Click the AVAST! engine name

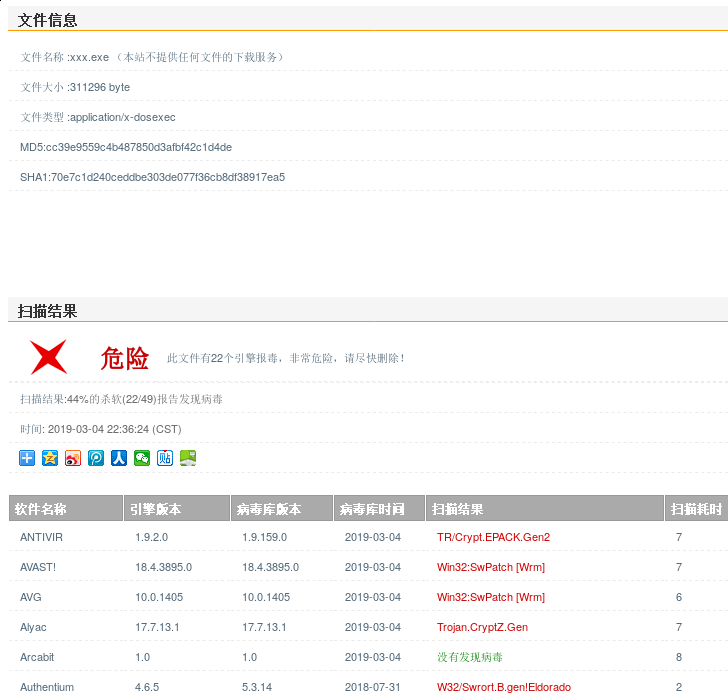pos(38,567)
